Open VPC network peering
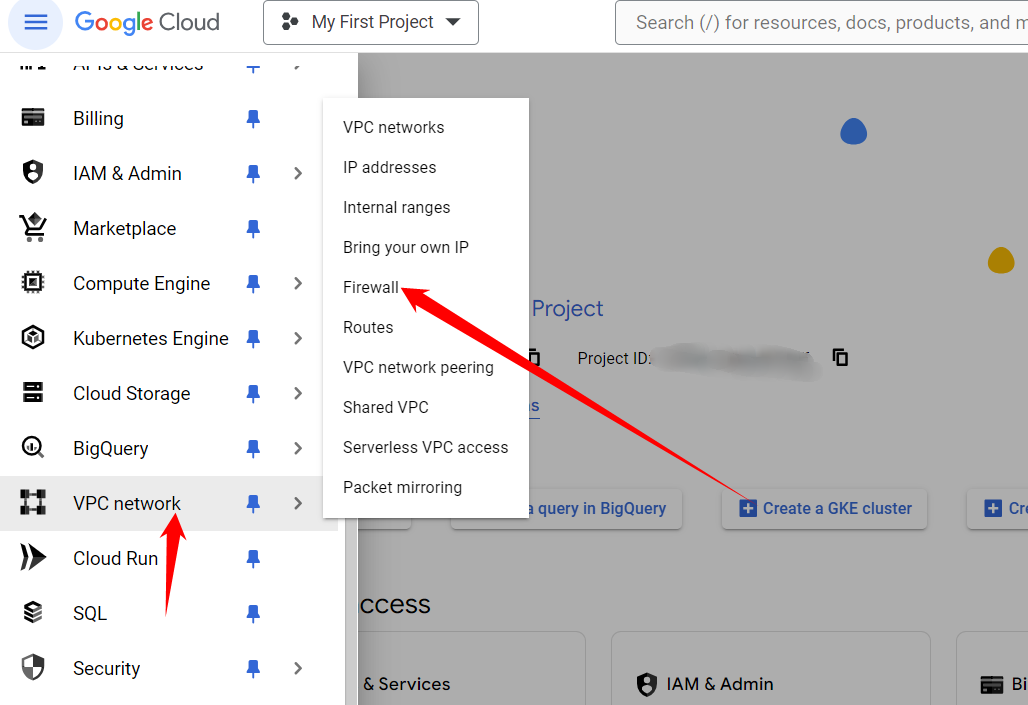 (425, 367)
